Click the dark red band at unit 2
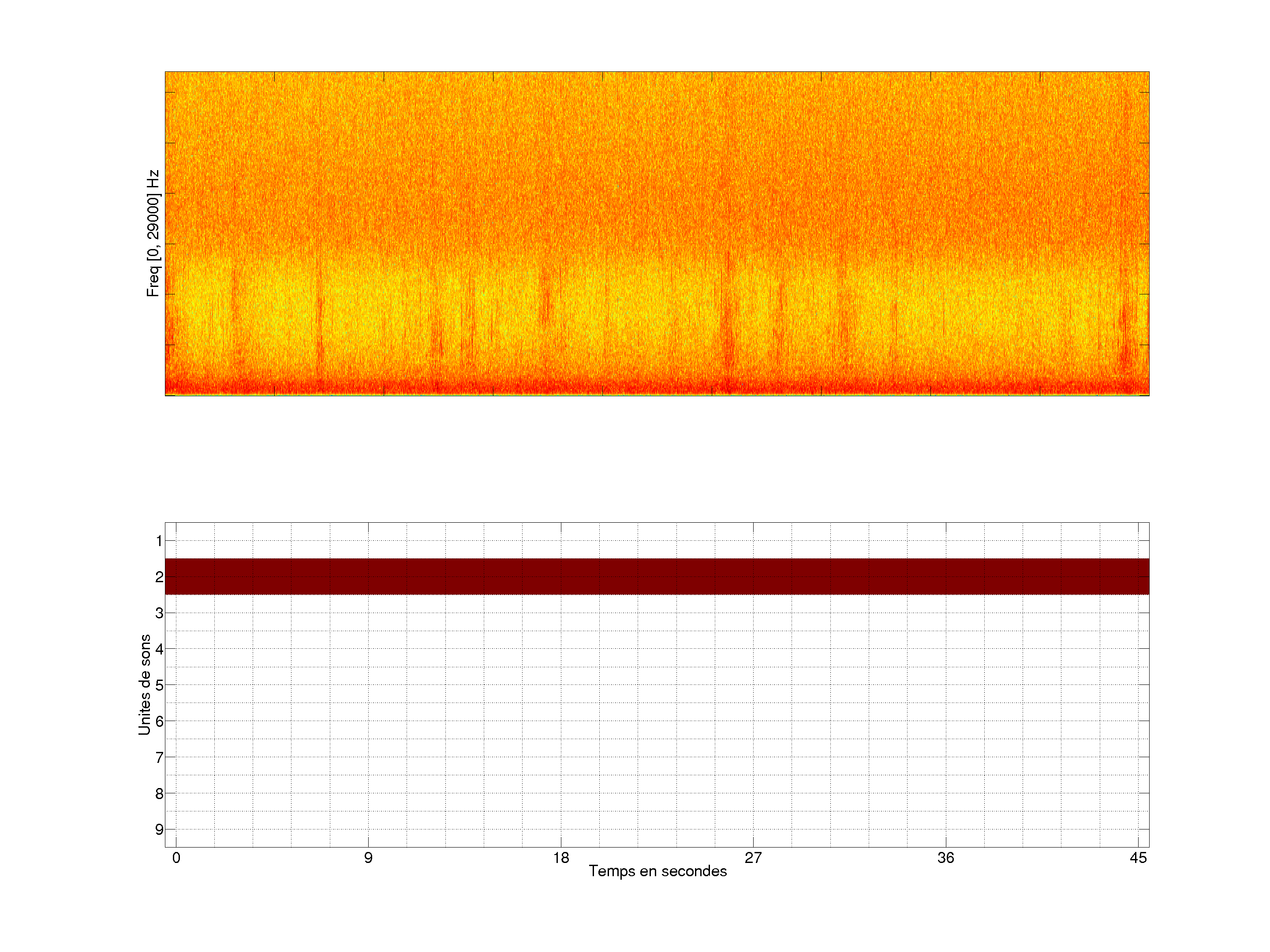The height and width of the screenshot is (952, 1270). coord(657,576)
